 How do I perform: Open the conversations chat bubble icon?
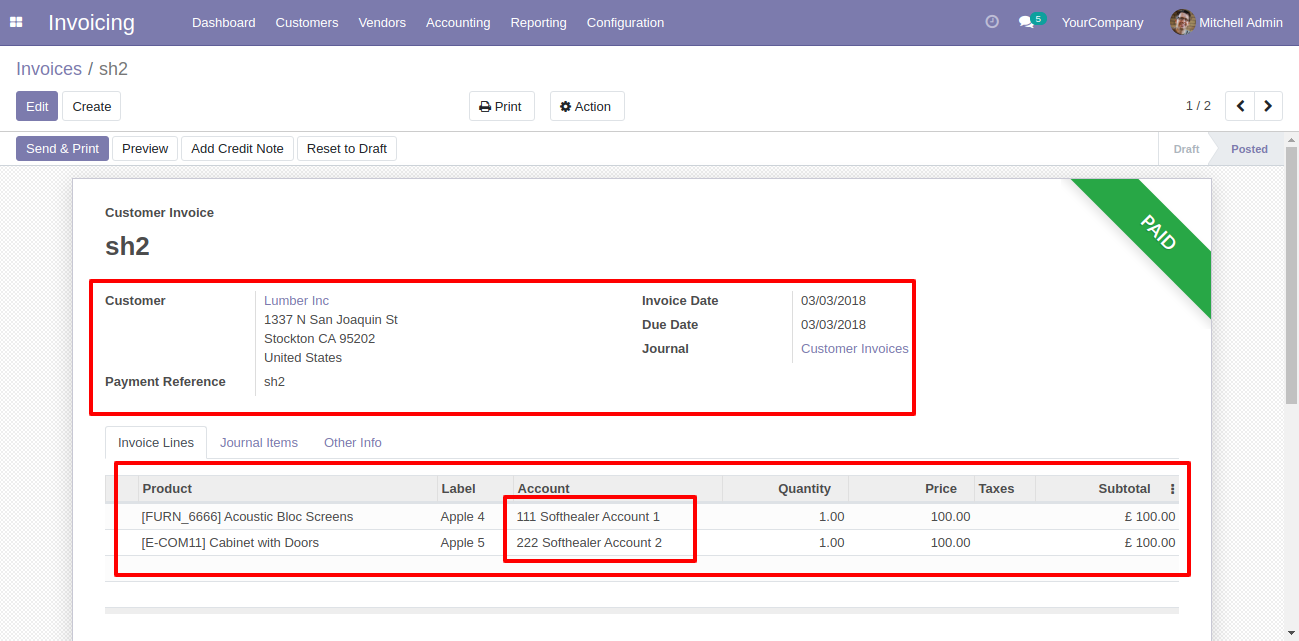point(1026,22)
